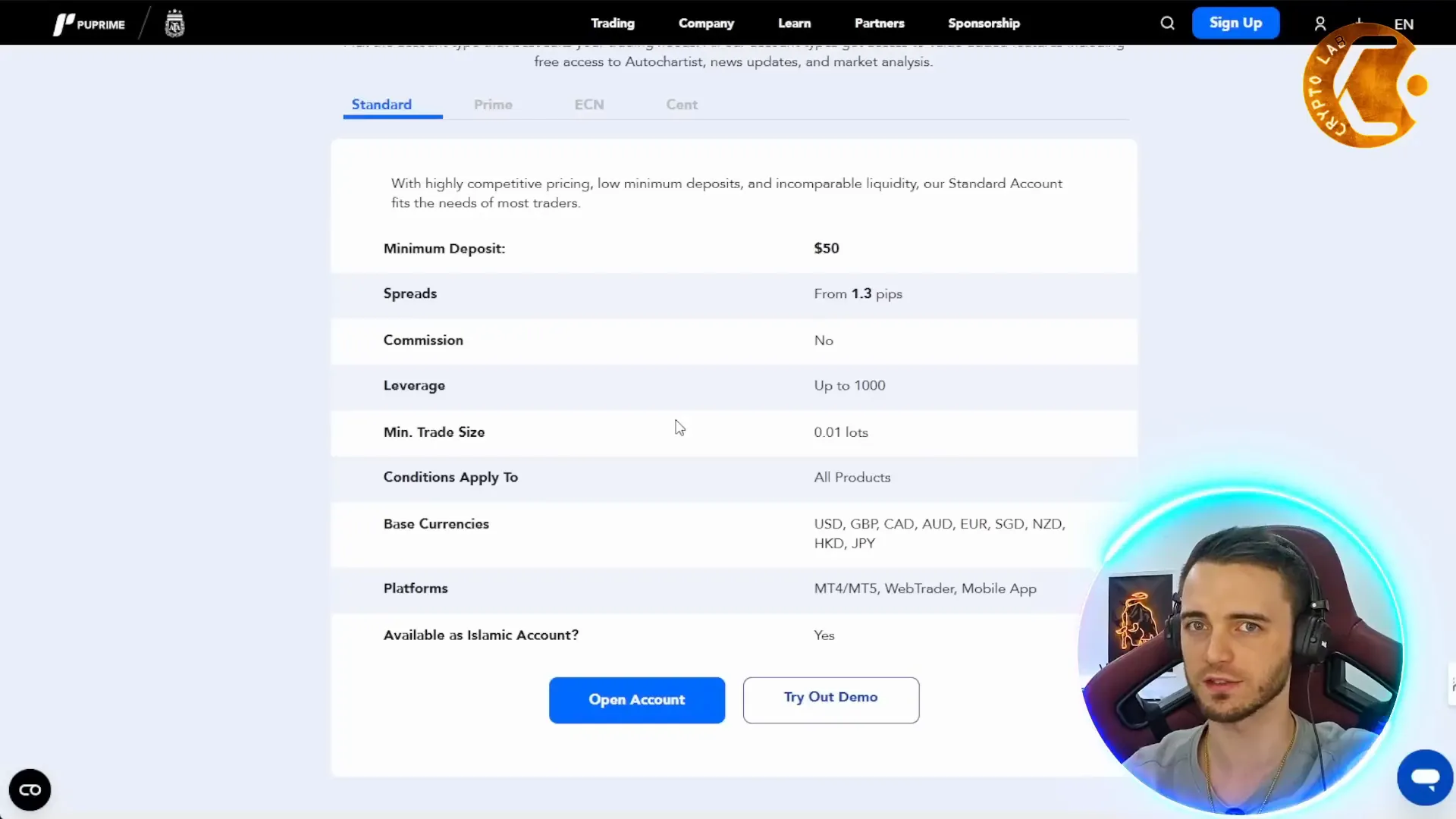
Task: Click the Try Out Demo button
Action: (831, 700)
